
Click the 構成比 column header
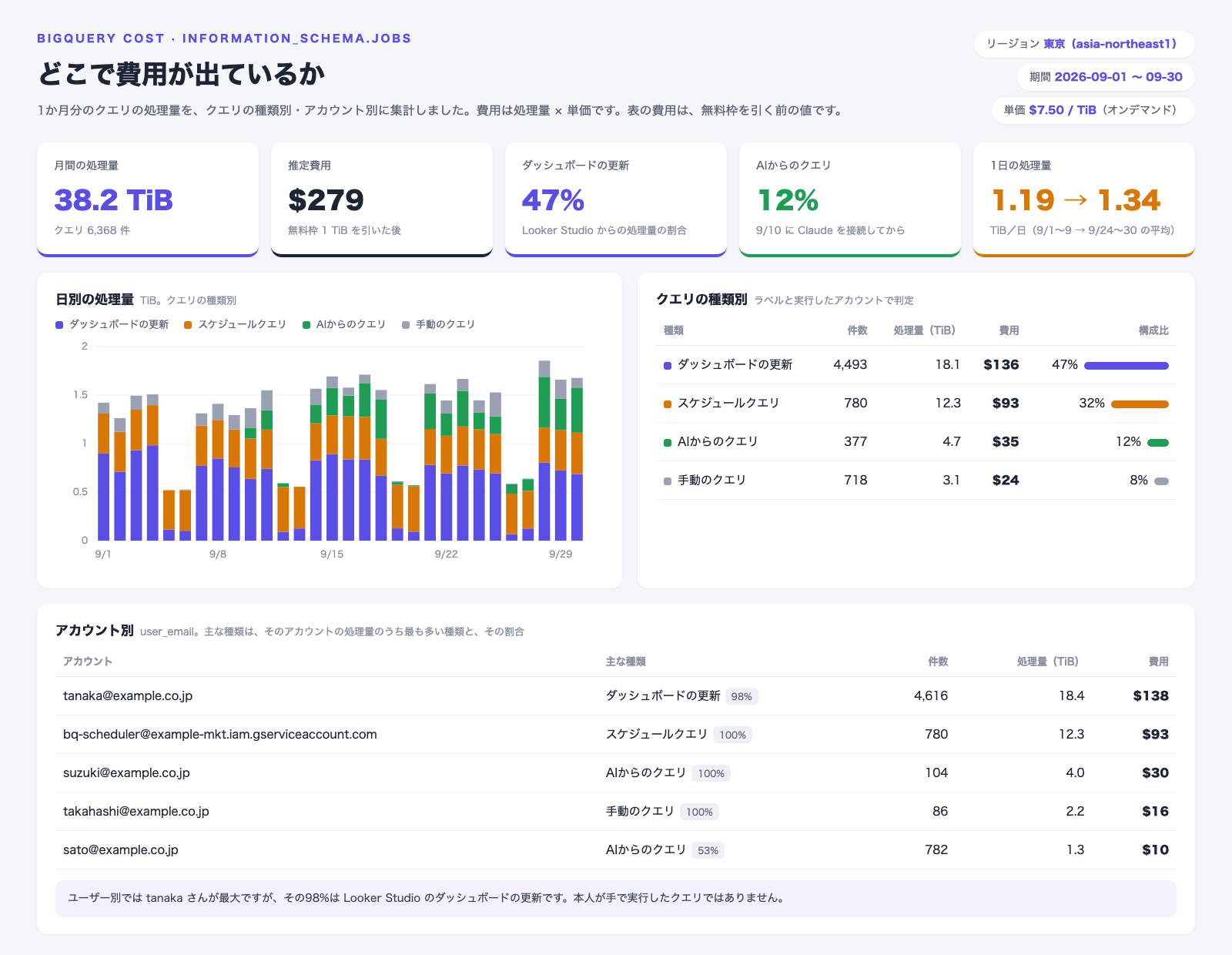[1153, 330]
